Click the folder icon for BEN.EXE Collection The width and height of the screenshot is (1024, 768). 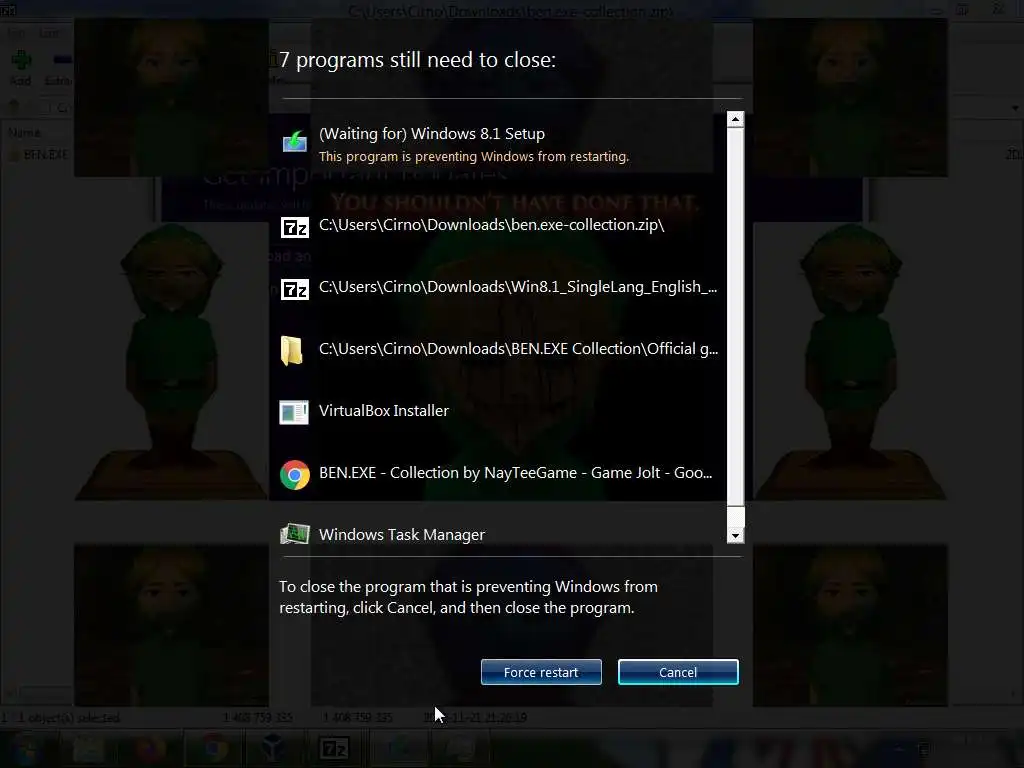(x=291, y=351)
